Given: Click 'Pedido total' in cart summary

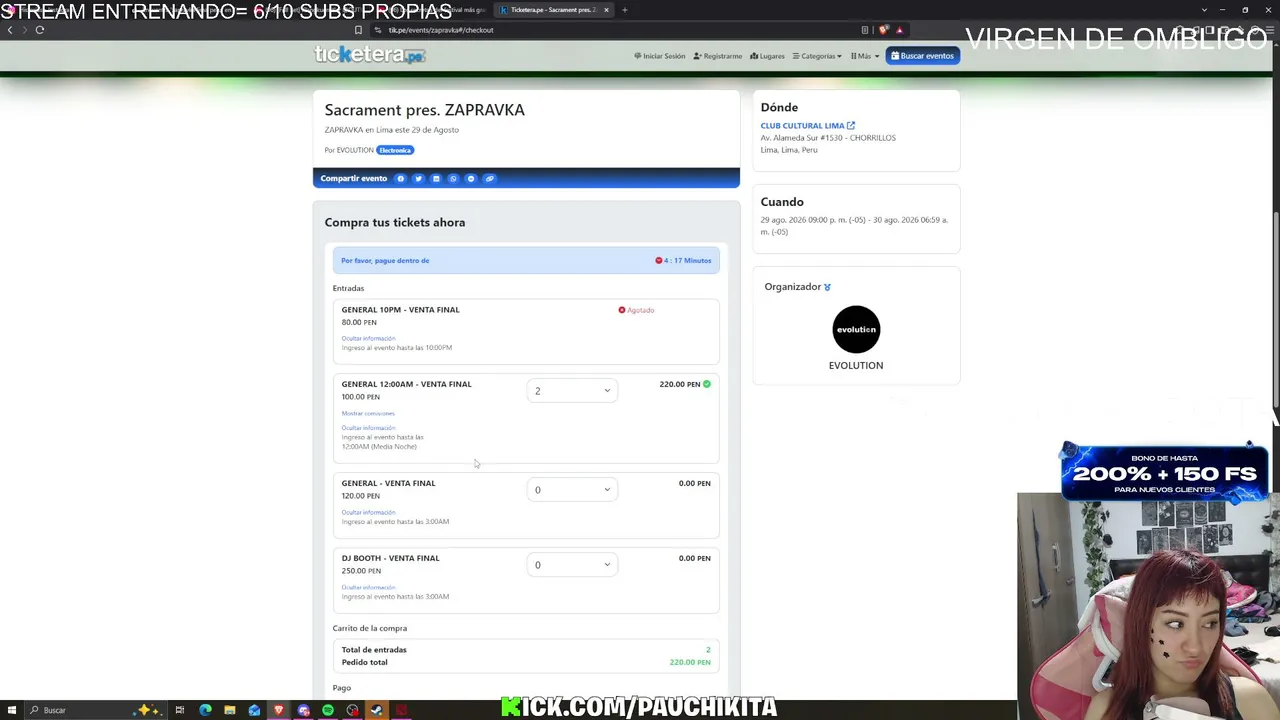Looking at the screenshot, I should point(365,662).
